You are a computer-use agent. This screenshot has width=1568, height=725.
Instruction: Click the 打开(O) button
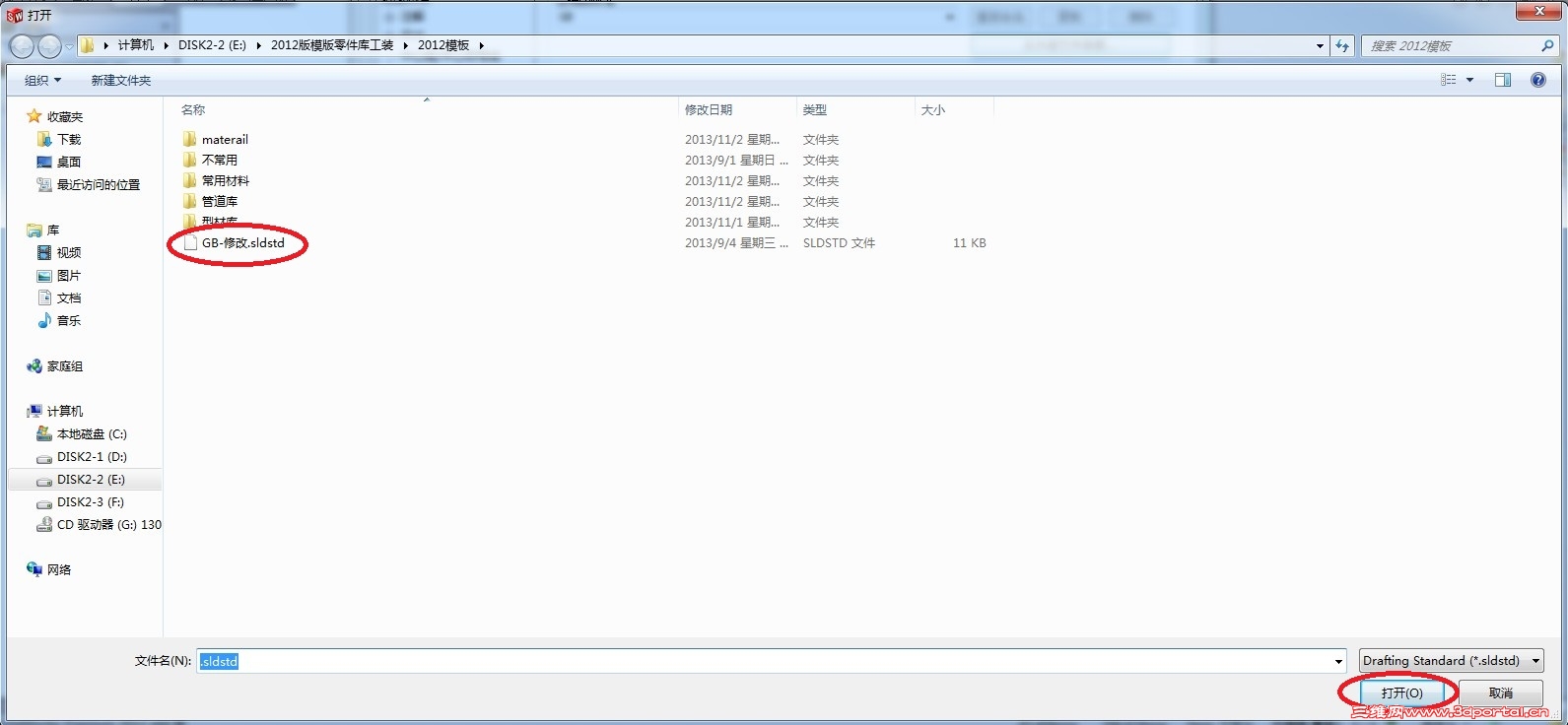(1401, 692)
